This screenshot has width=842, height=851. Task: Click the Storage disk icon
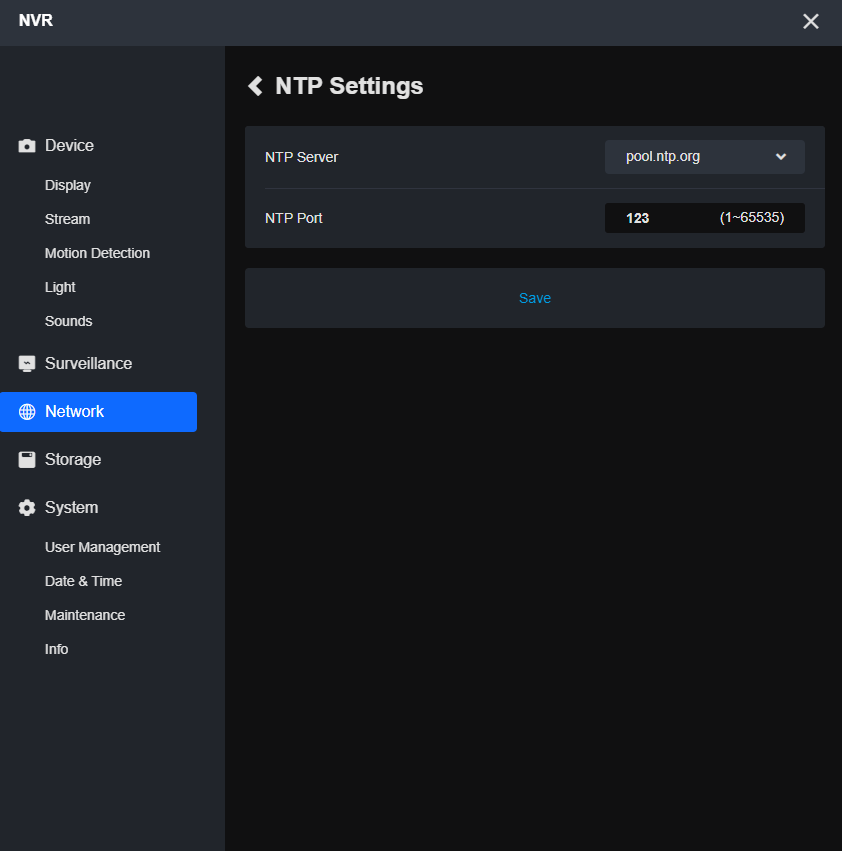coord(26,459)
